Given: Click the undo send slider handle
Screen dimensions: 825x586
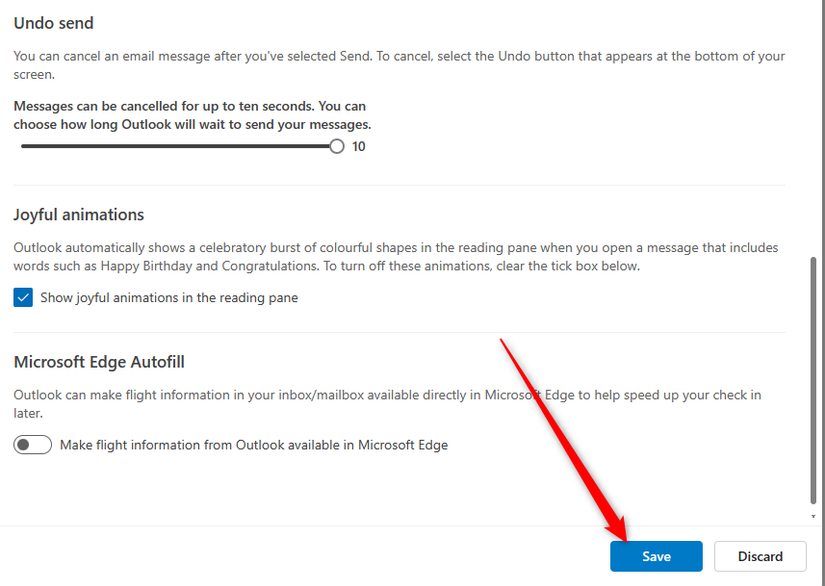Looking at the screenshot, I should pyautogui.click(x=336, y=146).
